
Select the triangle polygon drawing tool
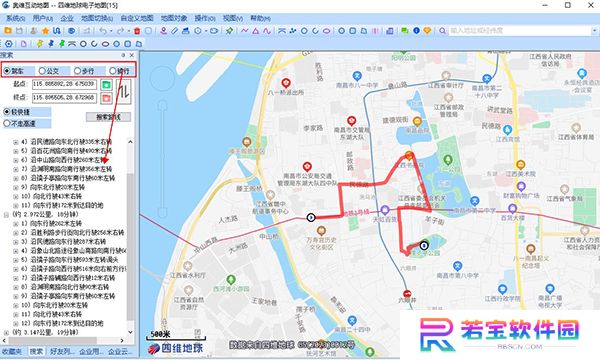pos(256,31)
